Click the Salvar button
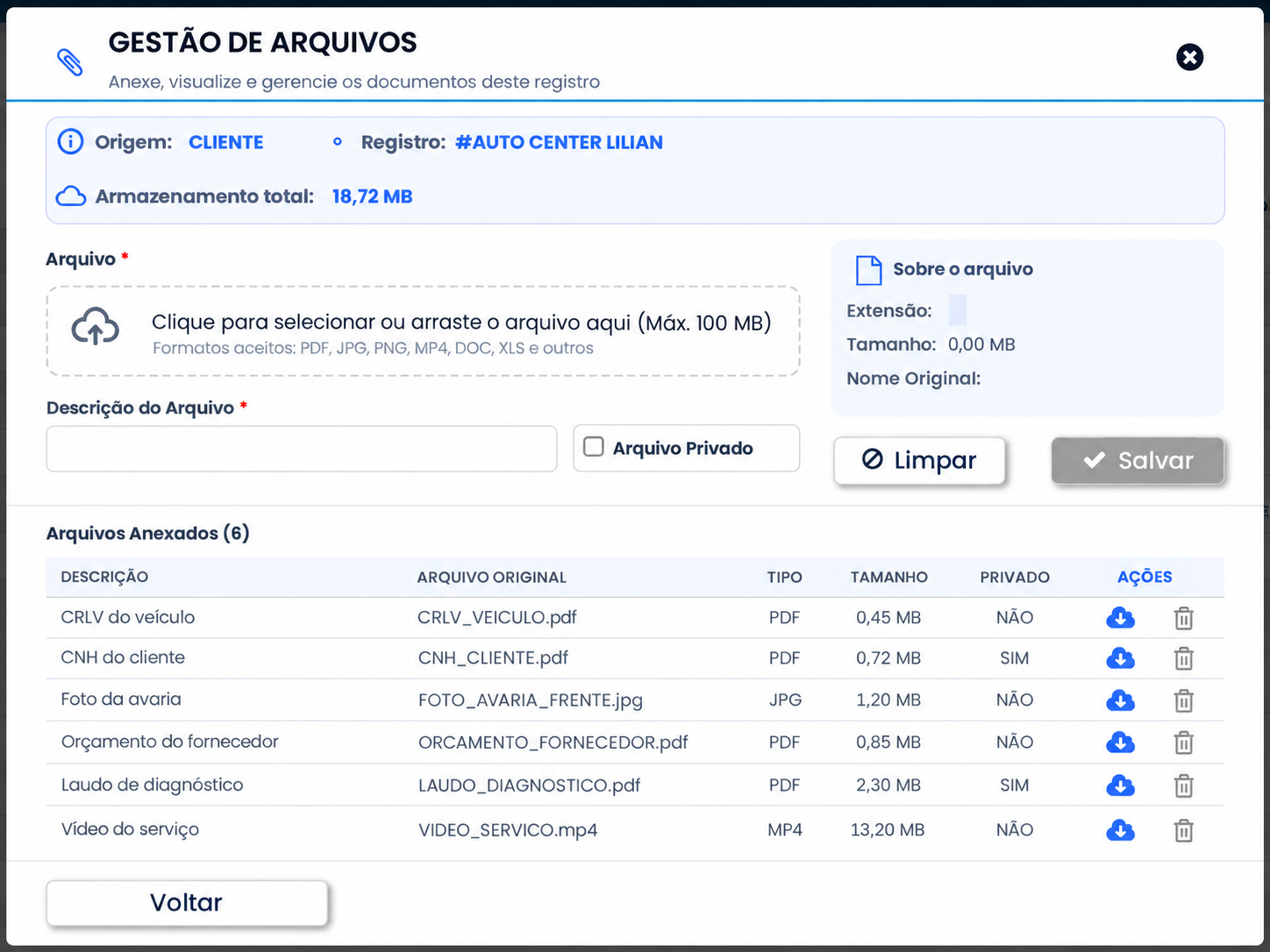The height and width of the screenshot is (952, 1270). pyautogui.click(x=1138, y=460)
